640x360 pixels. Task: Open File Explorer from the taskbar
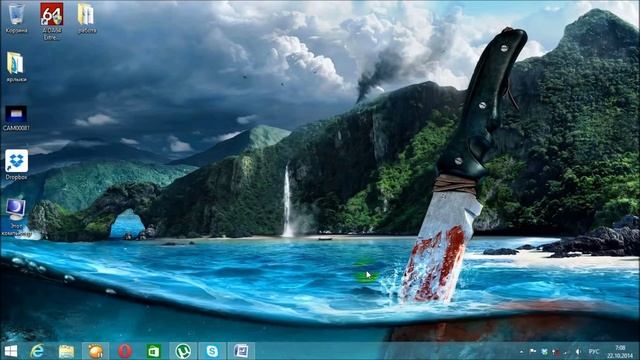coord(66,351)
